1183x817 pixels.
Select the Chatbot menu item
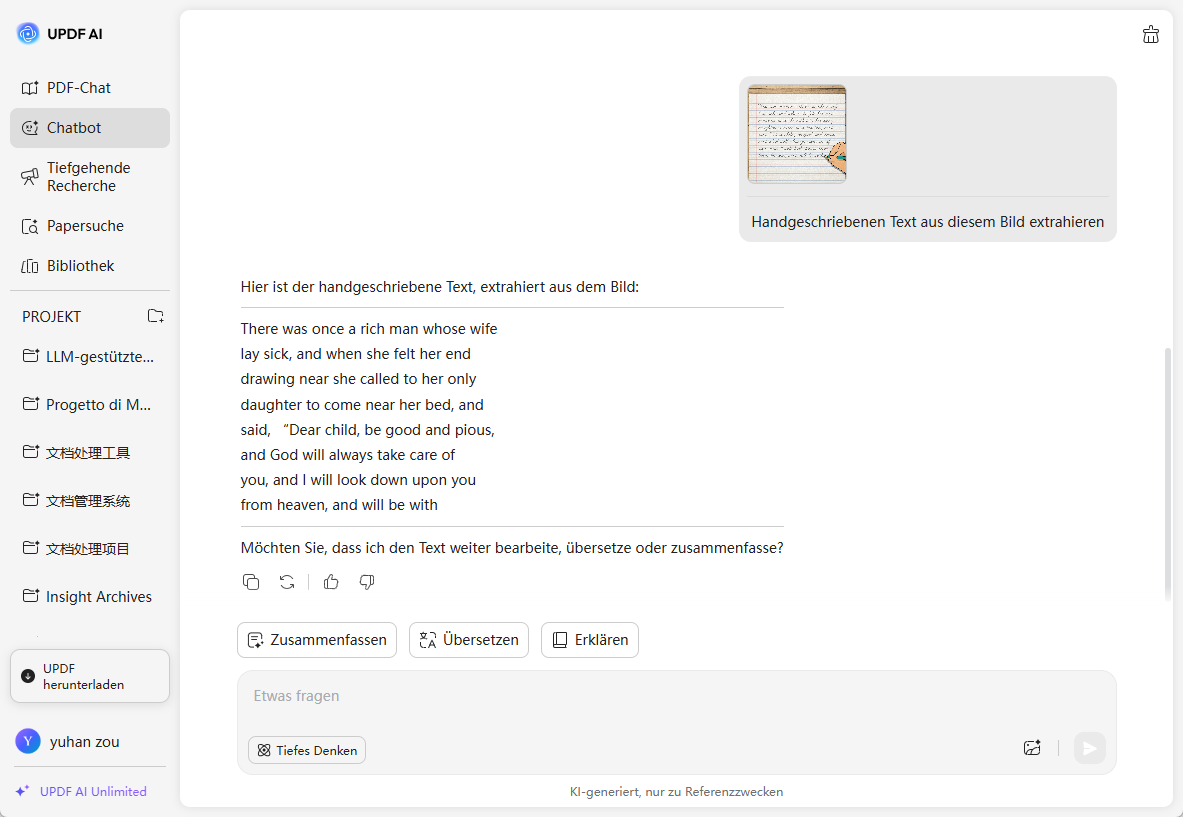coord(90,127)
